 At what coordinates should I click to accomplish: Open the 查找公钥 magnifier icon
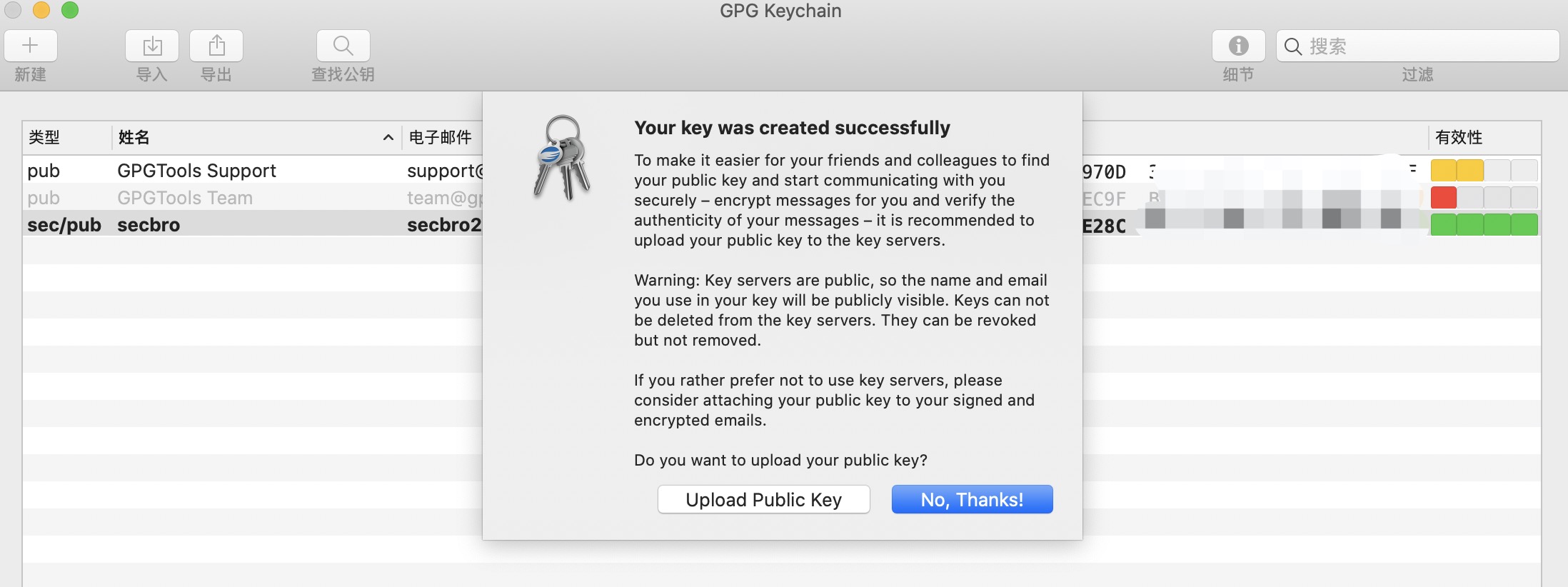pyautogui.click(x=343, y=46)
